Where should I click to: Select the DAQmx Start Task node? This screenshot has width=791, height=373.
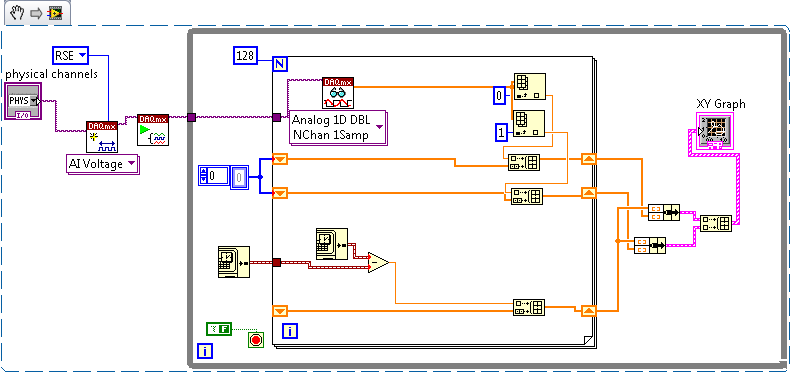(x=153, y=130)
